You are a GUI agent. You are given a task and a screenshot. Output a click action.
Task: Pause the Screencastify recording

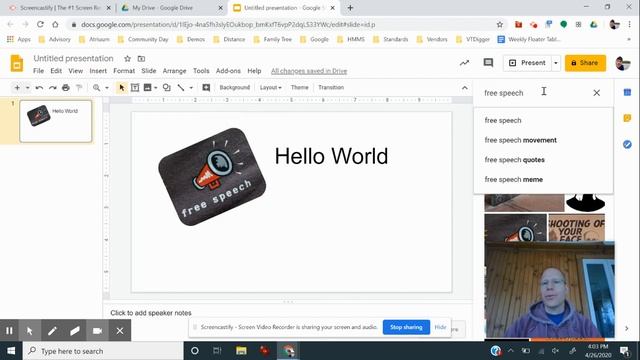click(9, 331)
